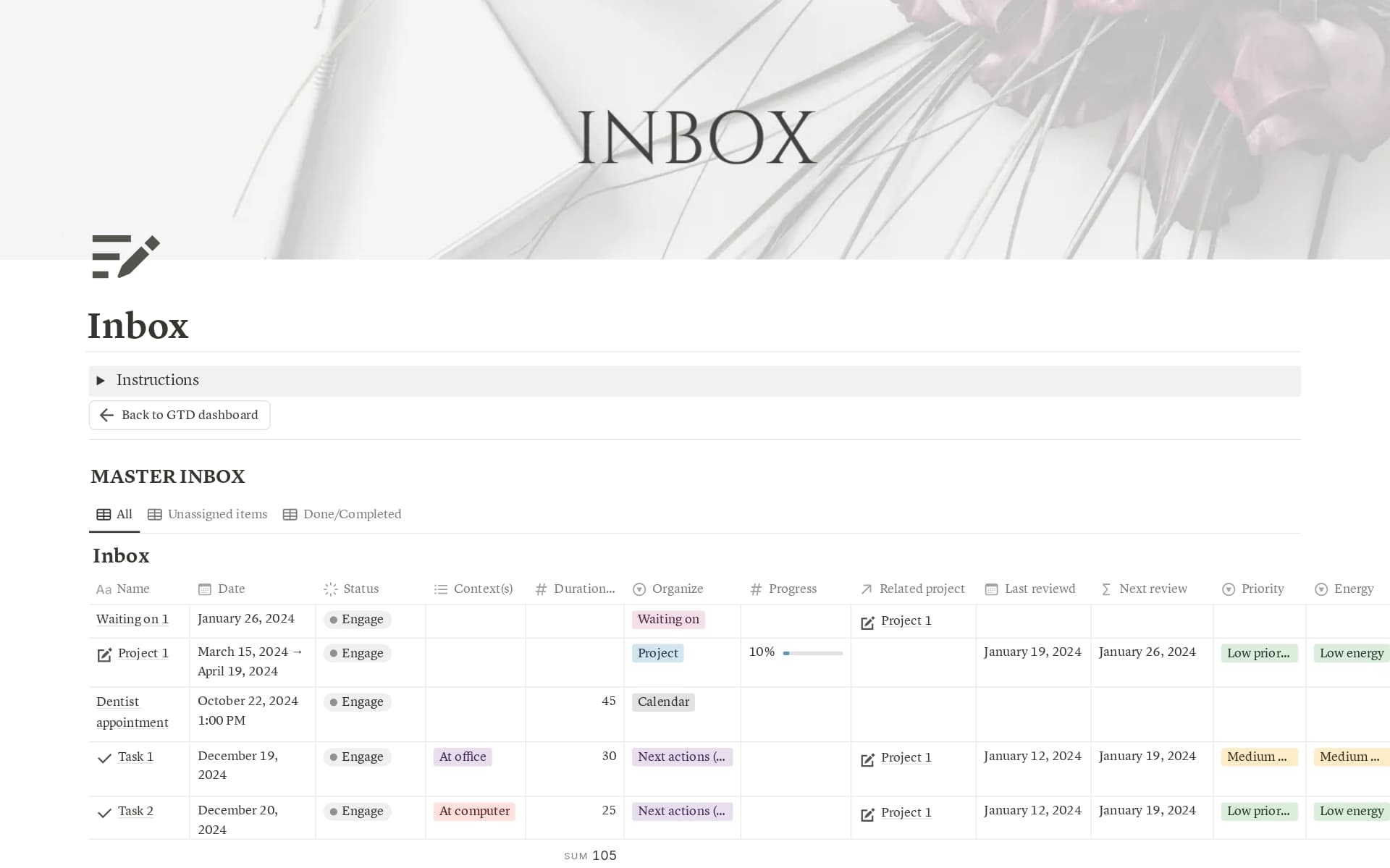Image resolution: width=1390 pixels, height=868 pixels.
Task: Click the Project 1 page icon in Name column
Action: pyautogui.click(x=104, y=654)
